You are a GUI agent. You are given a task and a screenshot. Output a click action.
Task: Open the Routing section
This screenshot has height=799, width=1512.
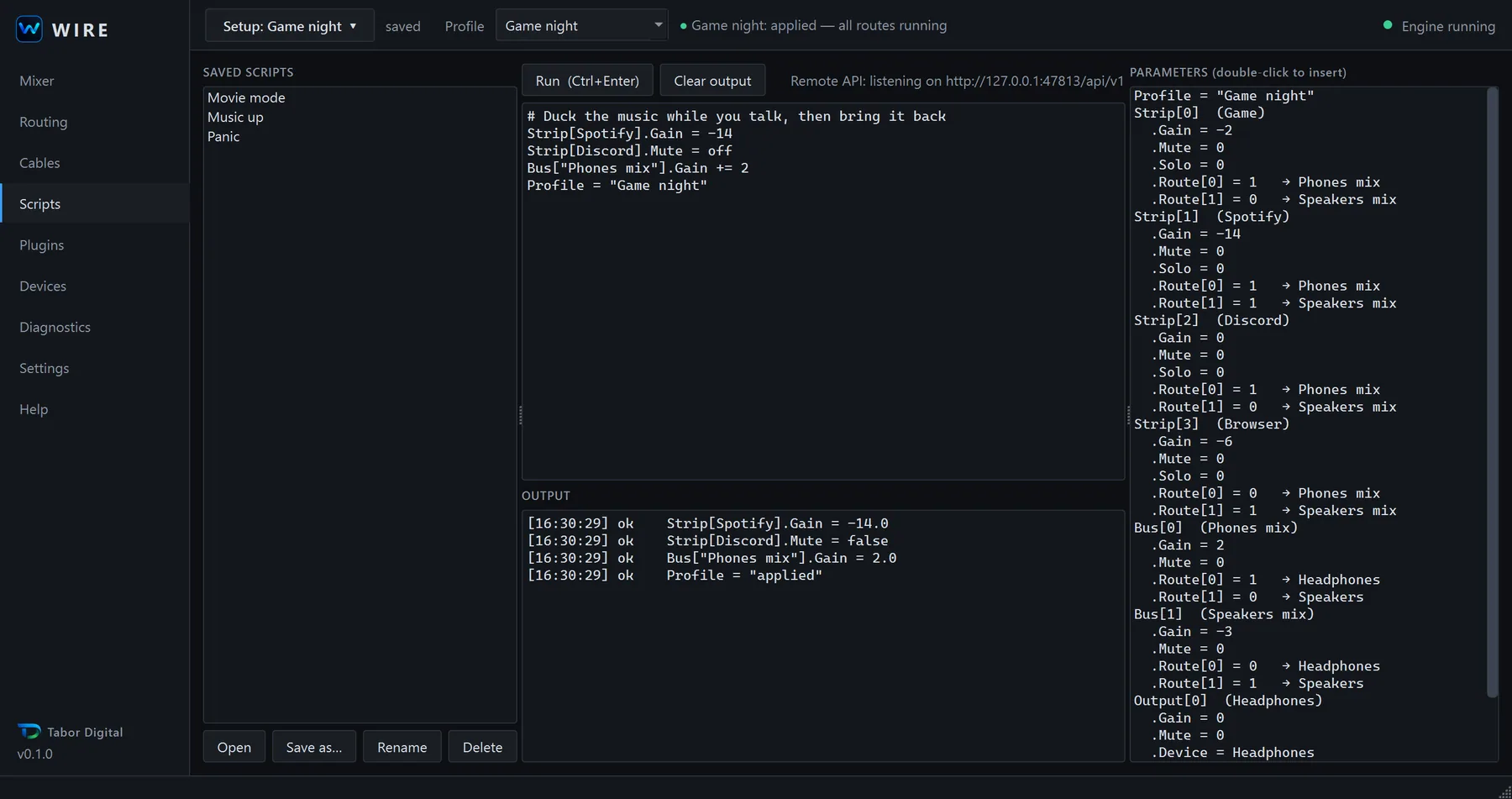pos(94,122)
